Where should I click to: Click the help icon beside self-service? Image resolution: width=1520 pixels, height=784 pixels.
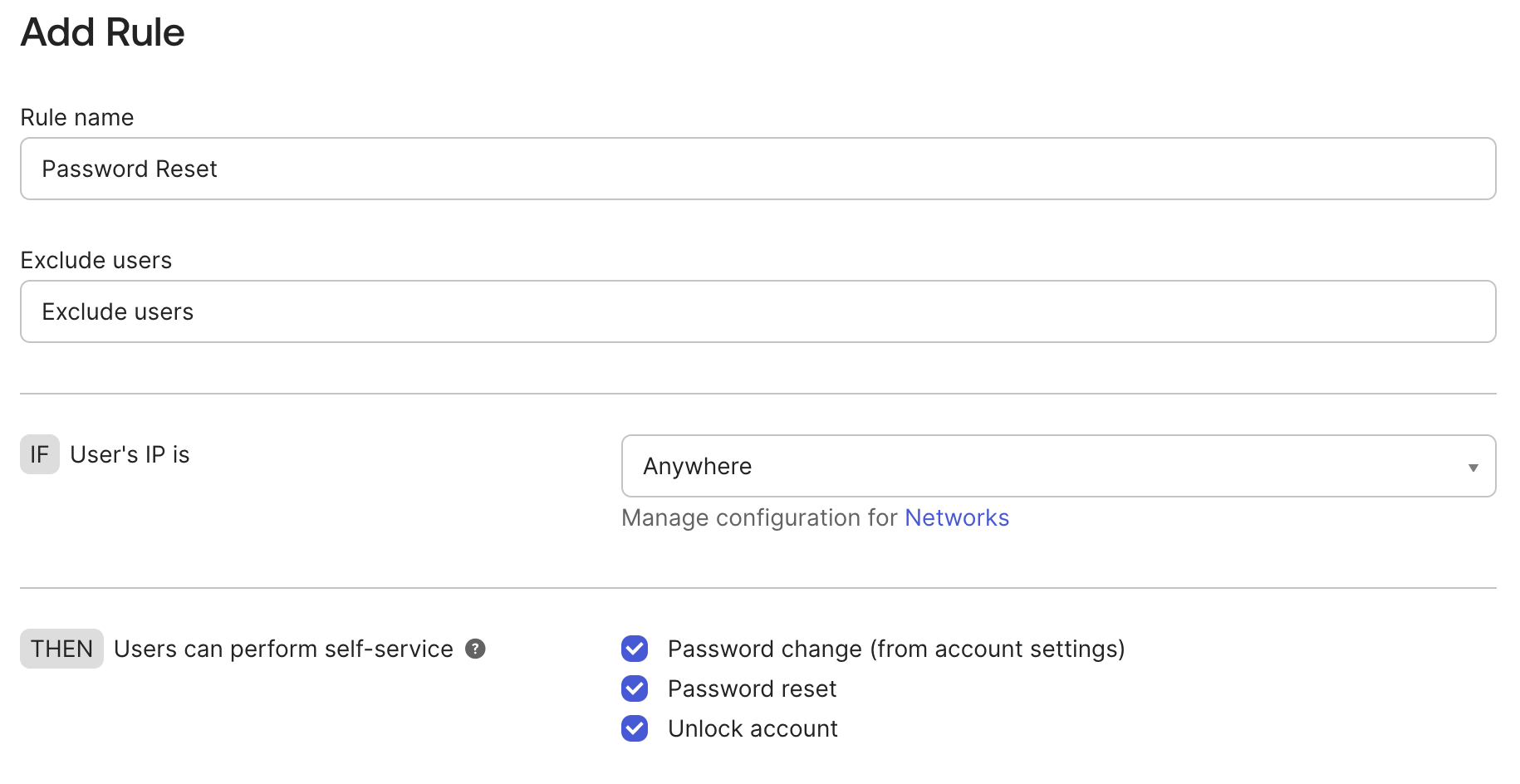click(475, 649)
